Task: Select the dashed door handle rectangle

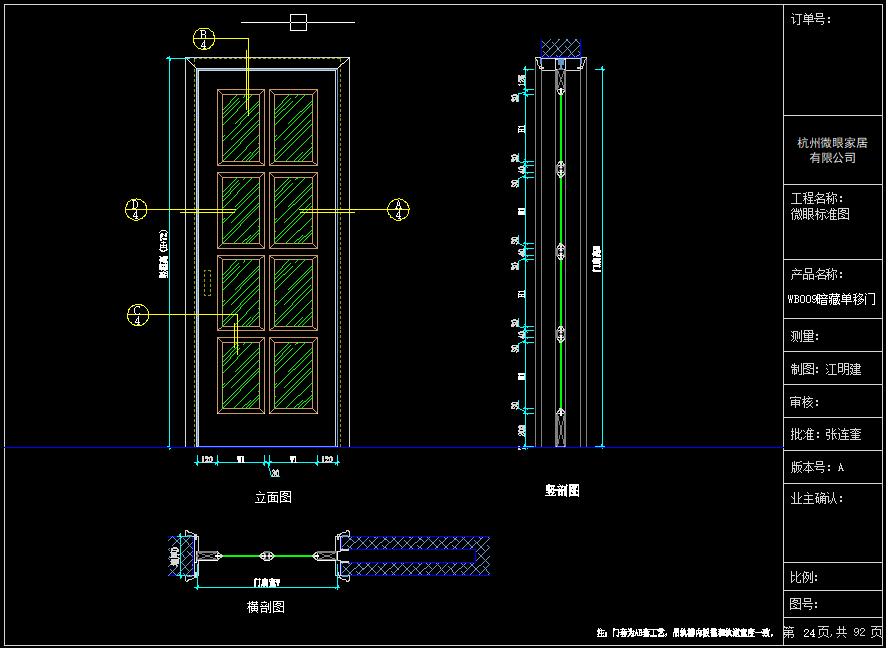Action: coord(207,282)
